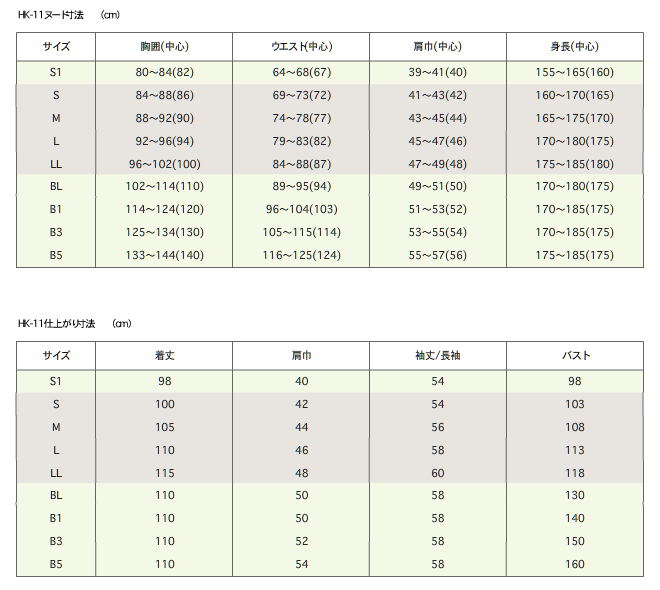Viewport: 660px width, 590px height.
Task: Click the bust value '140' in B1 row
Action: click(575, 518)
